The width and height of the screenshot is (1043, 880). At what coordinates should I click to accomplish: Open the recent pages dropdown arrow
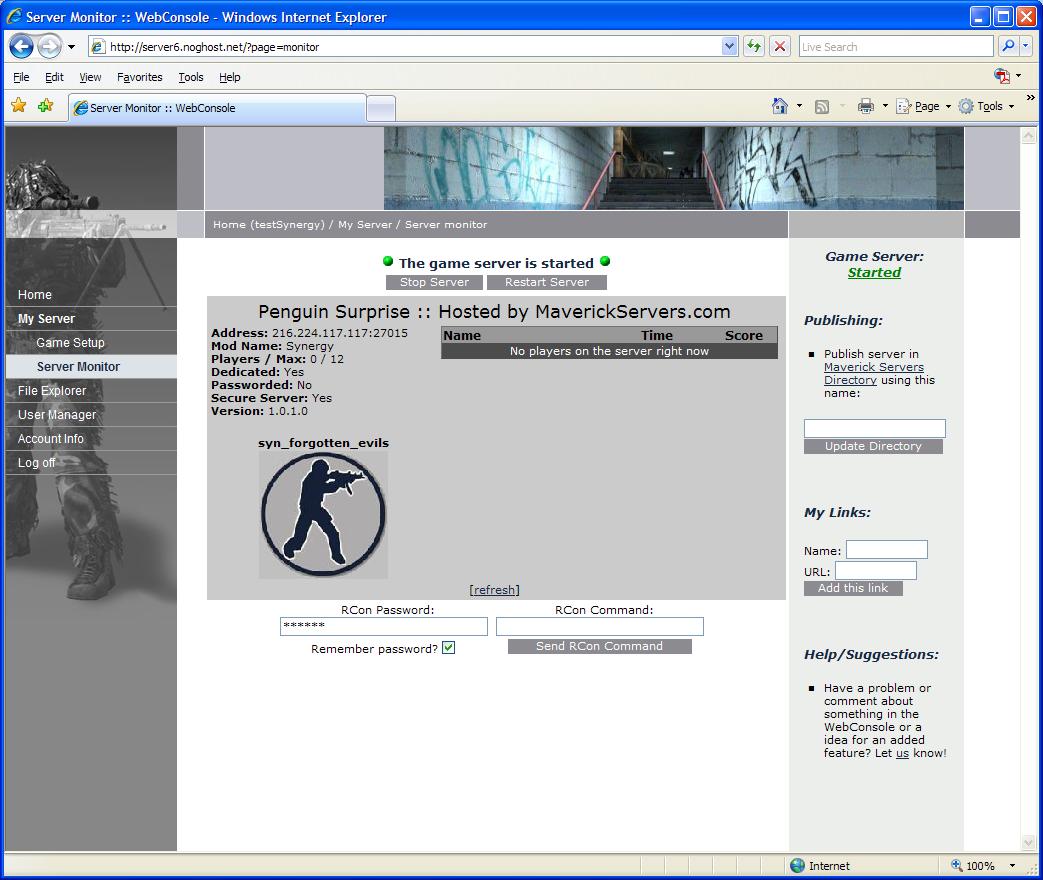point(71,47)
